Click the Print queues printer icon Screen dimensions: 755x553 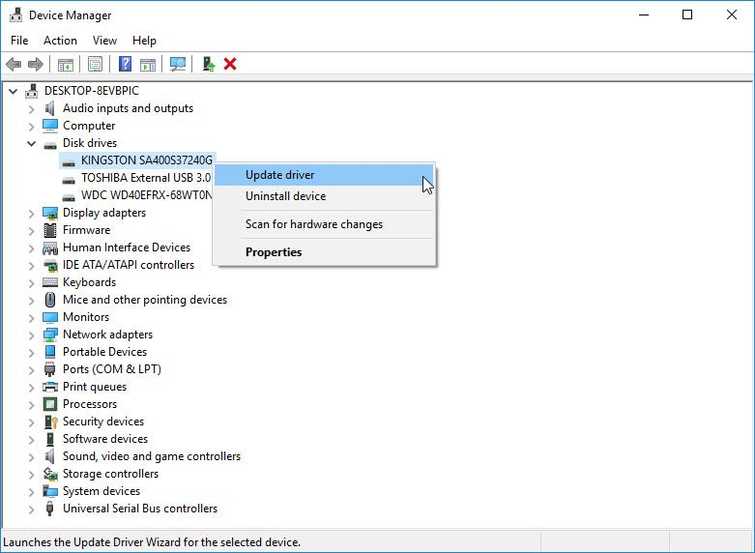click(50, 387)
